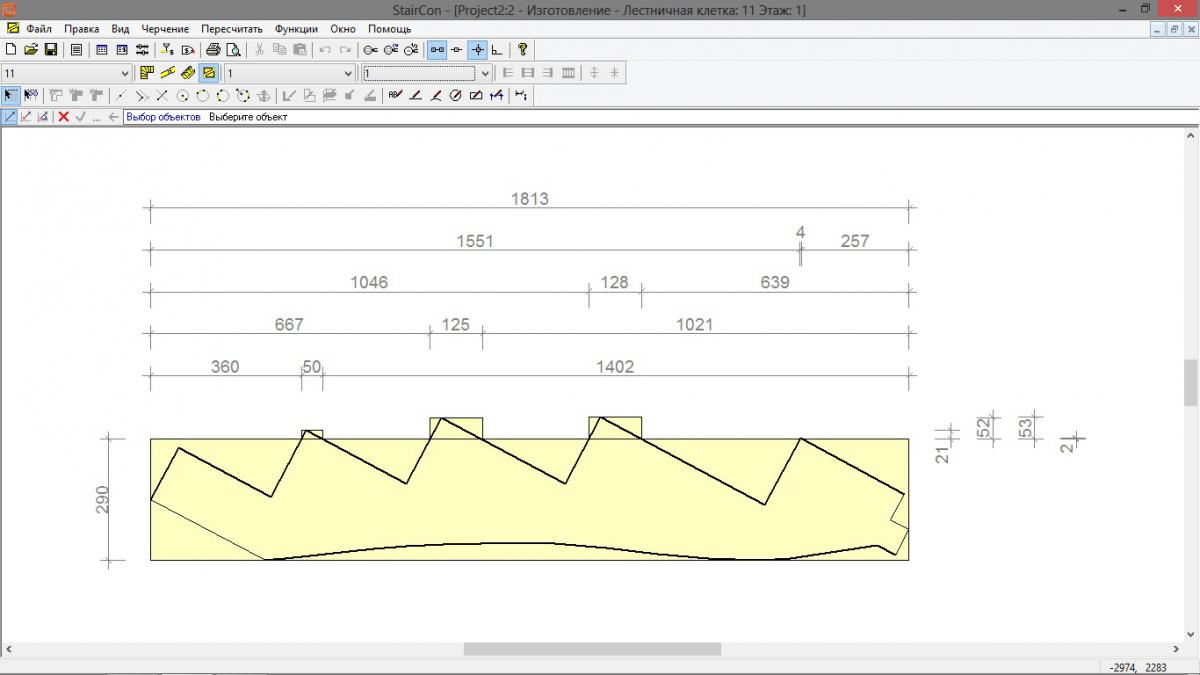
Task: Expand the stairwell dropdown showing 11
Action: coord(125,73)
